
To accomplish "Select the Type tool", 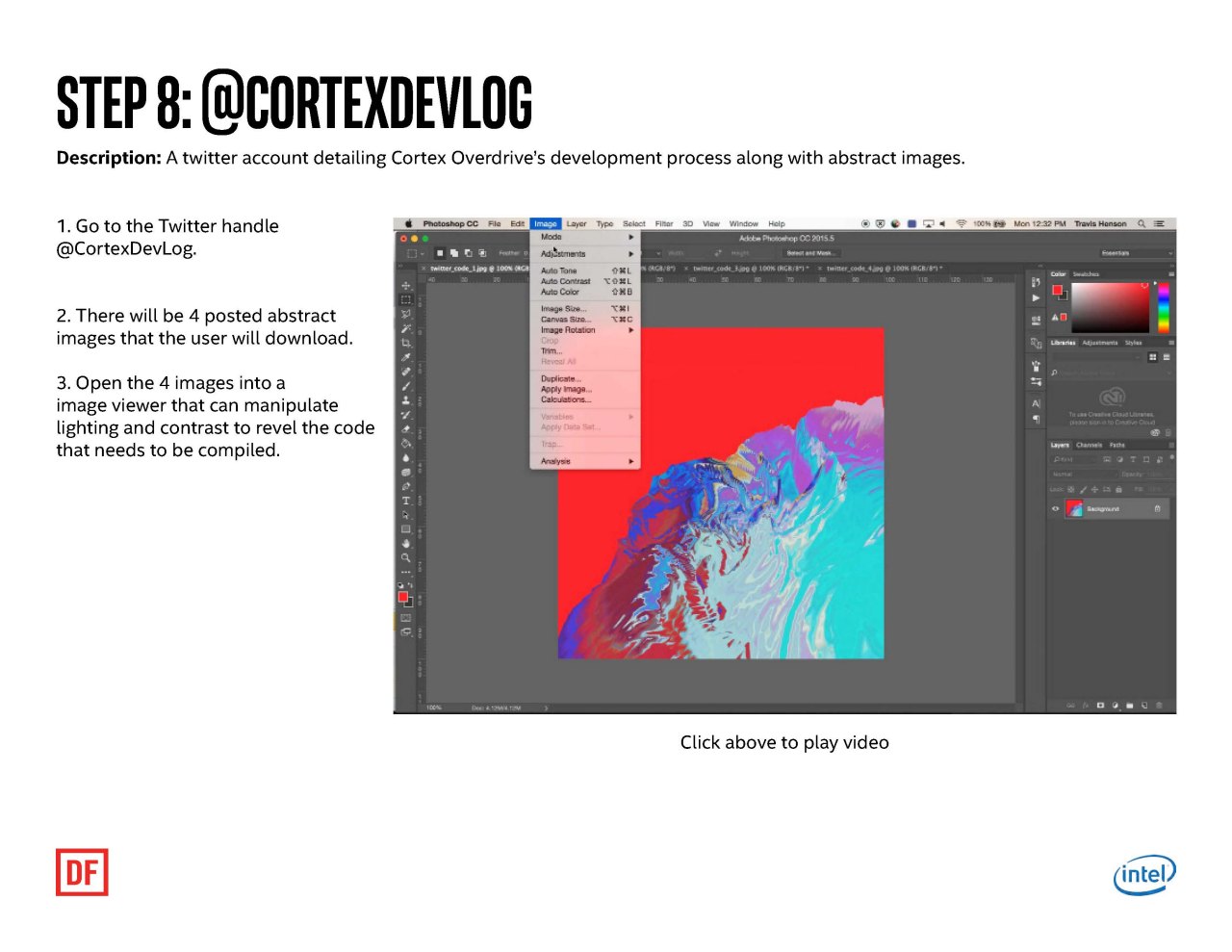I will pos(406,501).
